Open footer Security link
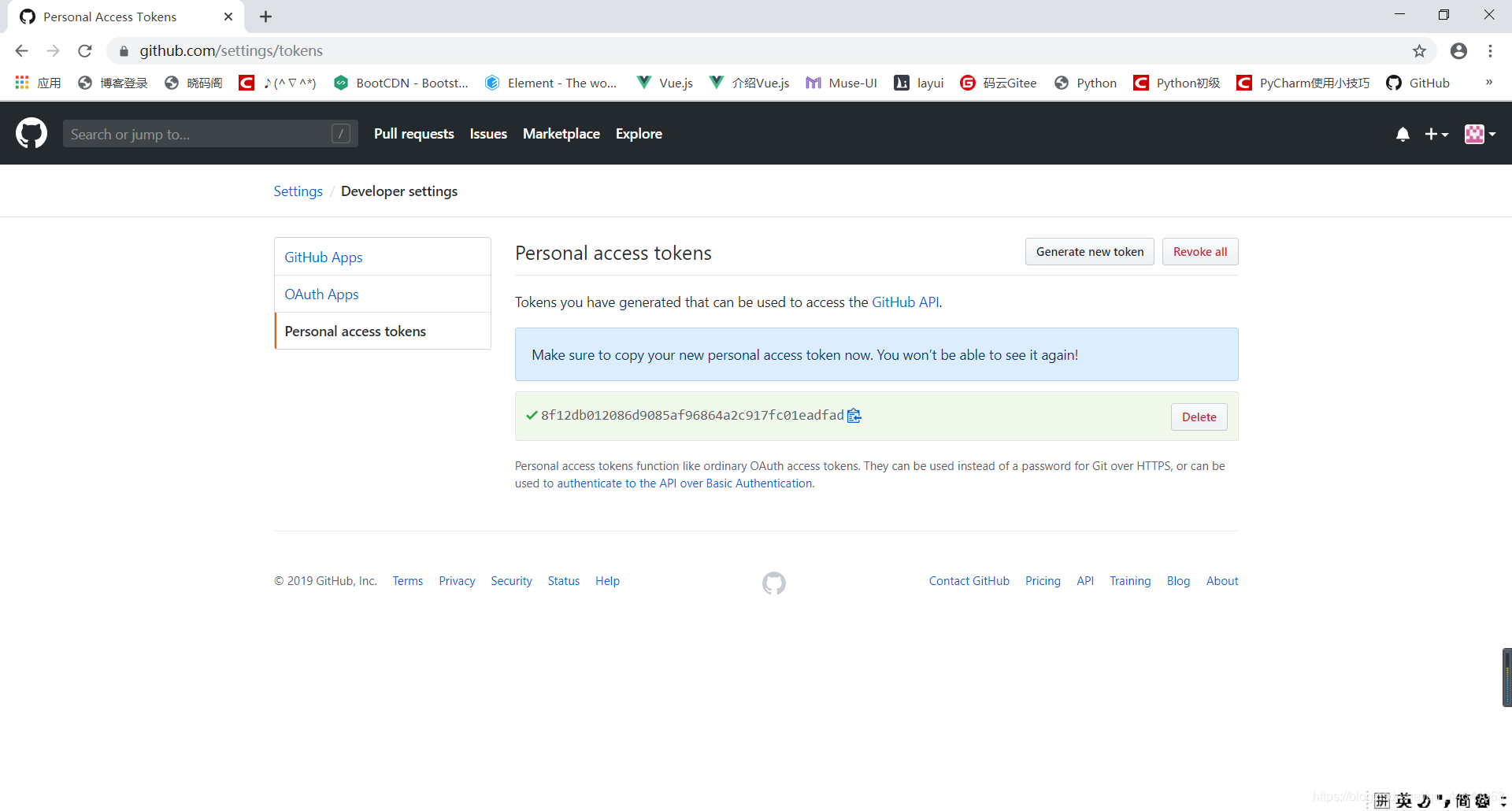Screen dimensions: 1512x811 [511, 581]
